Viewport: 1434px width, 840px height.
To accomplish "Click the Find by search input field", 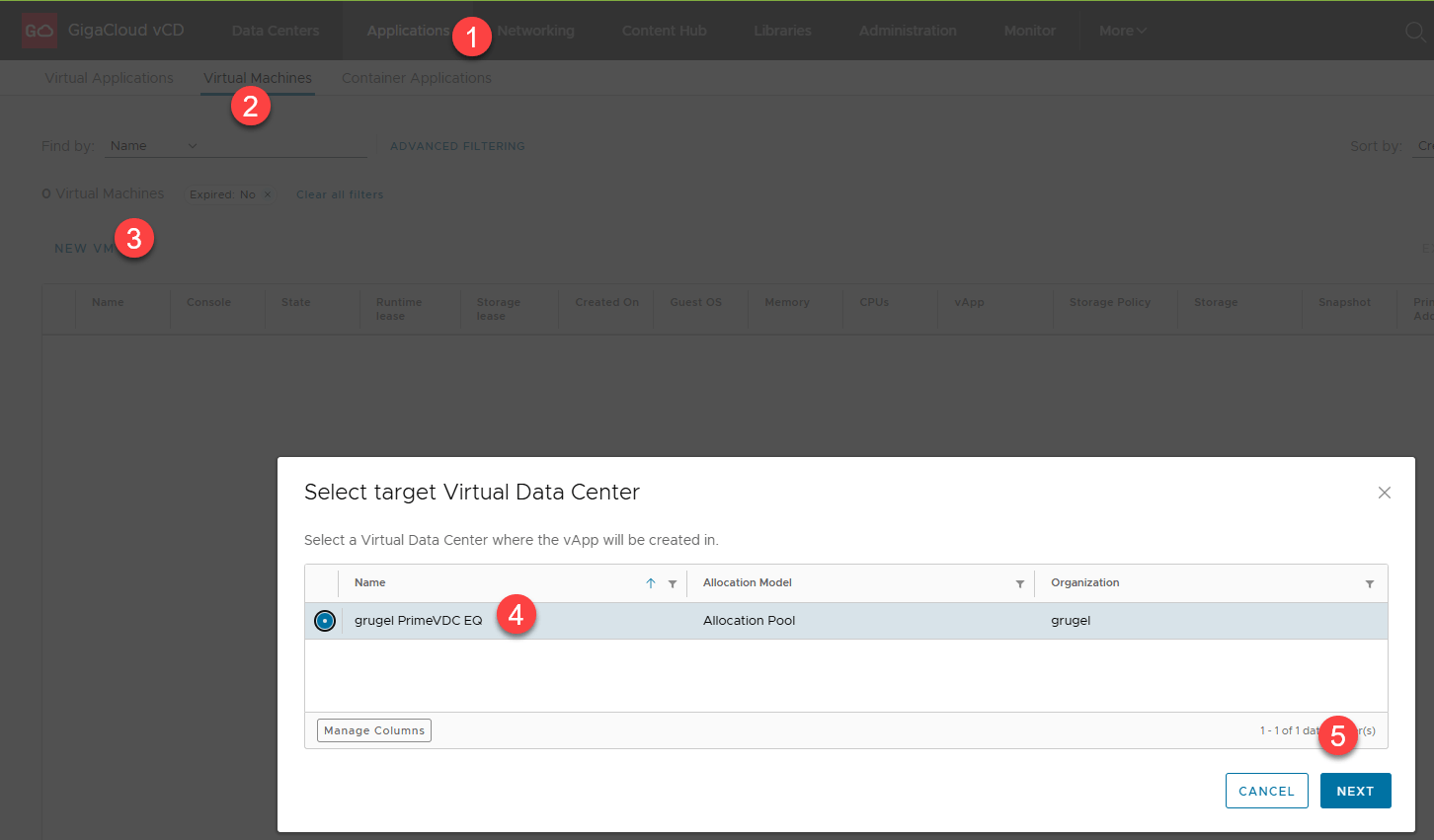I will pyautogui.click(x=286, y=146).
